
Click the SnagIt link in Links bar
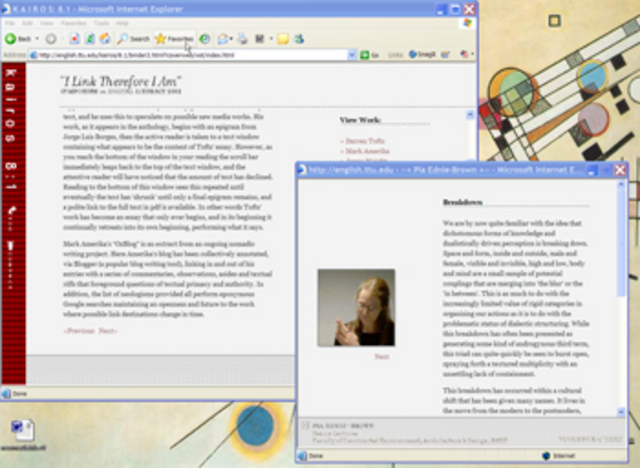click(422, 54)
